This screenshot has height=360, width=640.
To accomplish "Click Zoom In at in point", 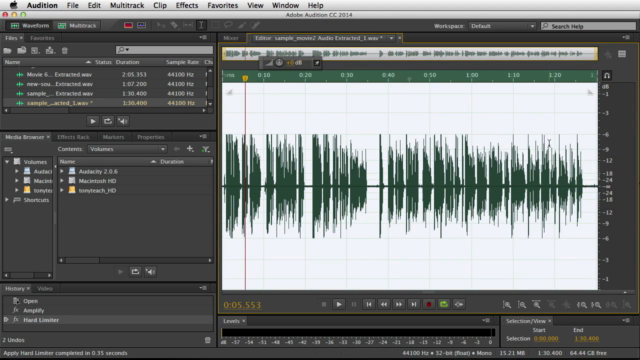I will [582, 305].
